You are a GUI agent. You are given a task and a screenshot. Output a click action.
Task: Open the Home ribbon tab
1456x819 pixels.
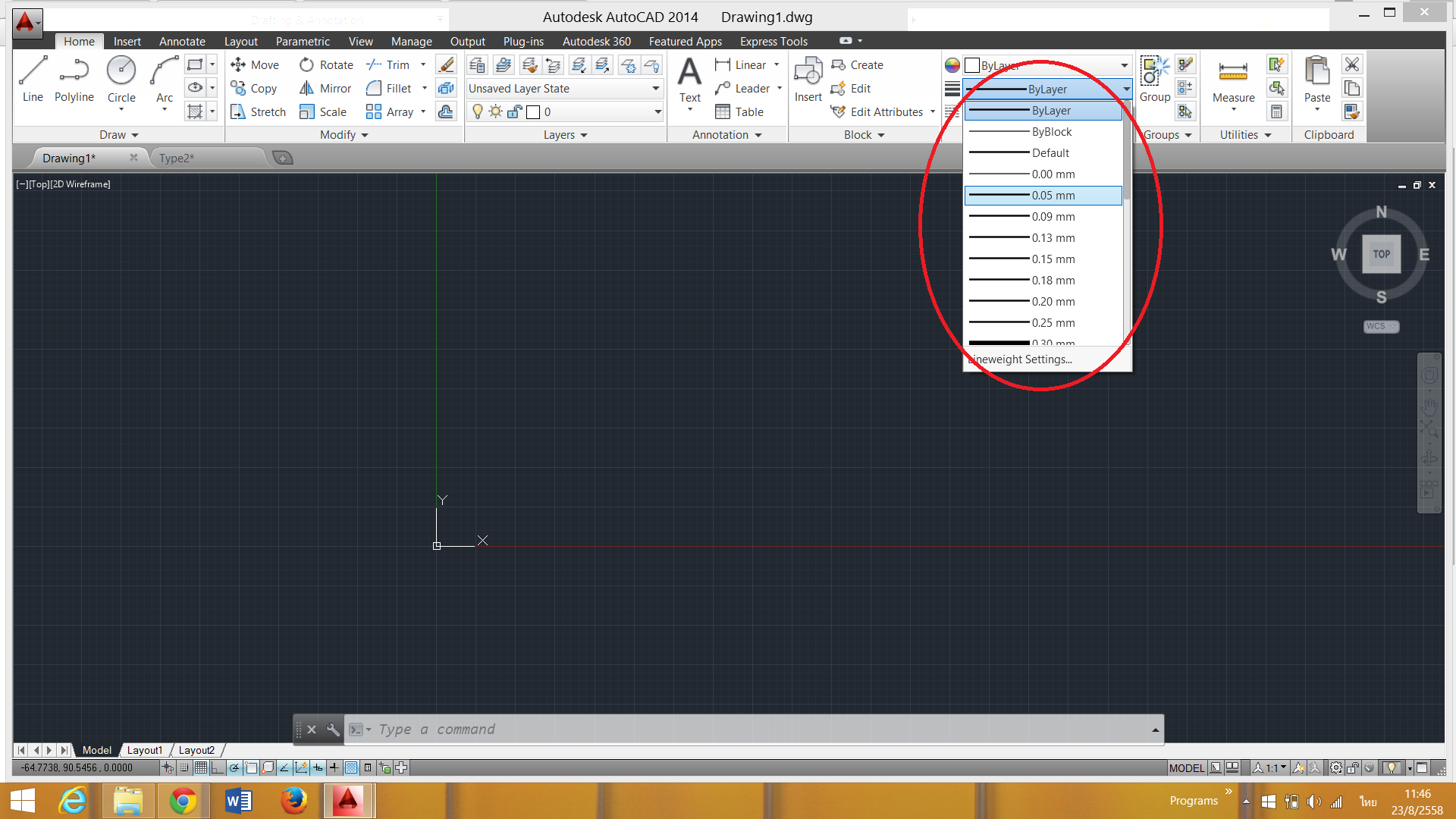[79, 41]
